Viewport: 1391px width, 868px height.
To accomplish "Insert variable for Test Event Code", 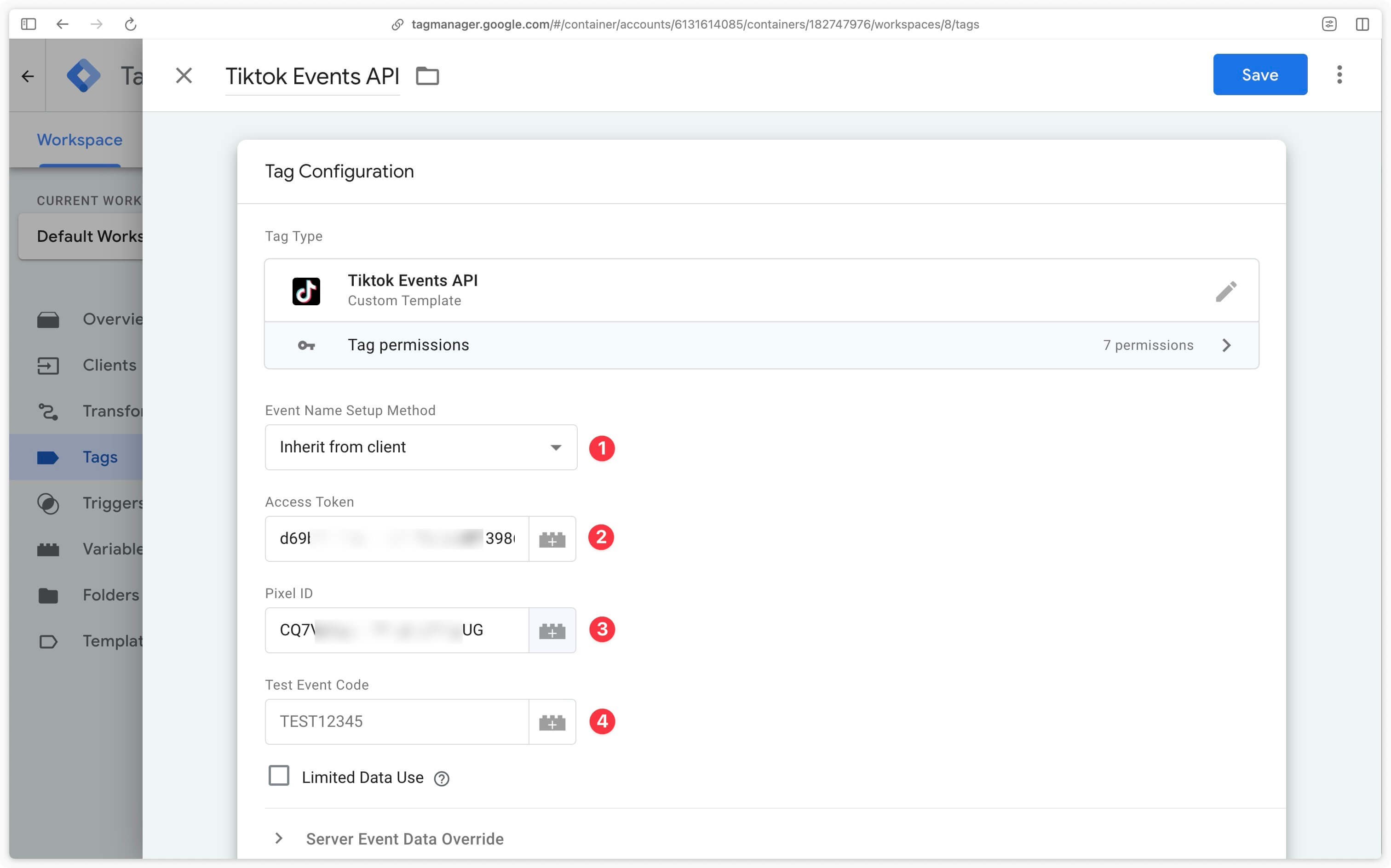I will click(552, 722).
